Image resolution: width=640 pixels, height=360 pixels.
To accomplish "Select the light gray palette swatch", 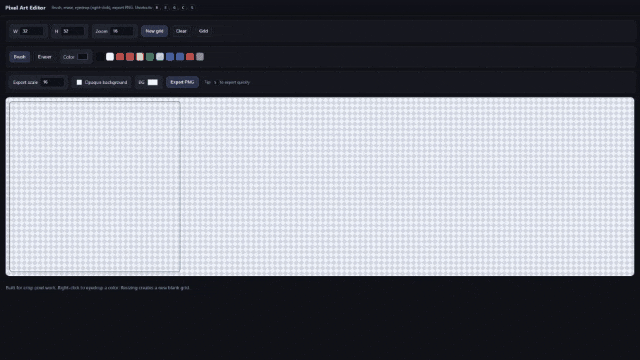I will [160, 57].
